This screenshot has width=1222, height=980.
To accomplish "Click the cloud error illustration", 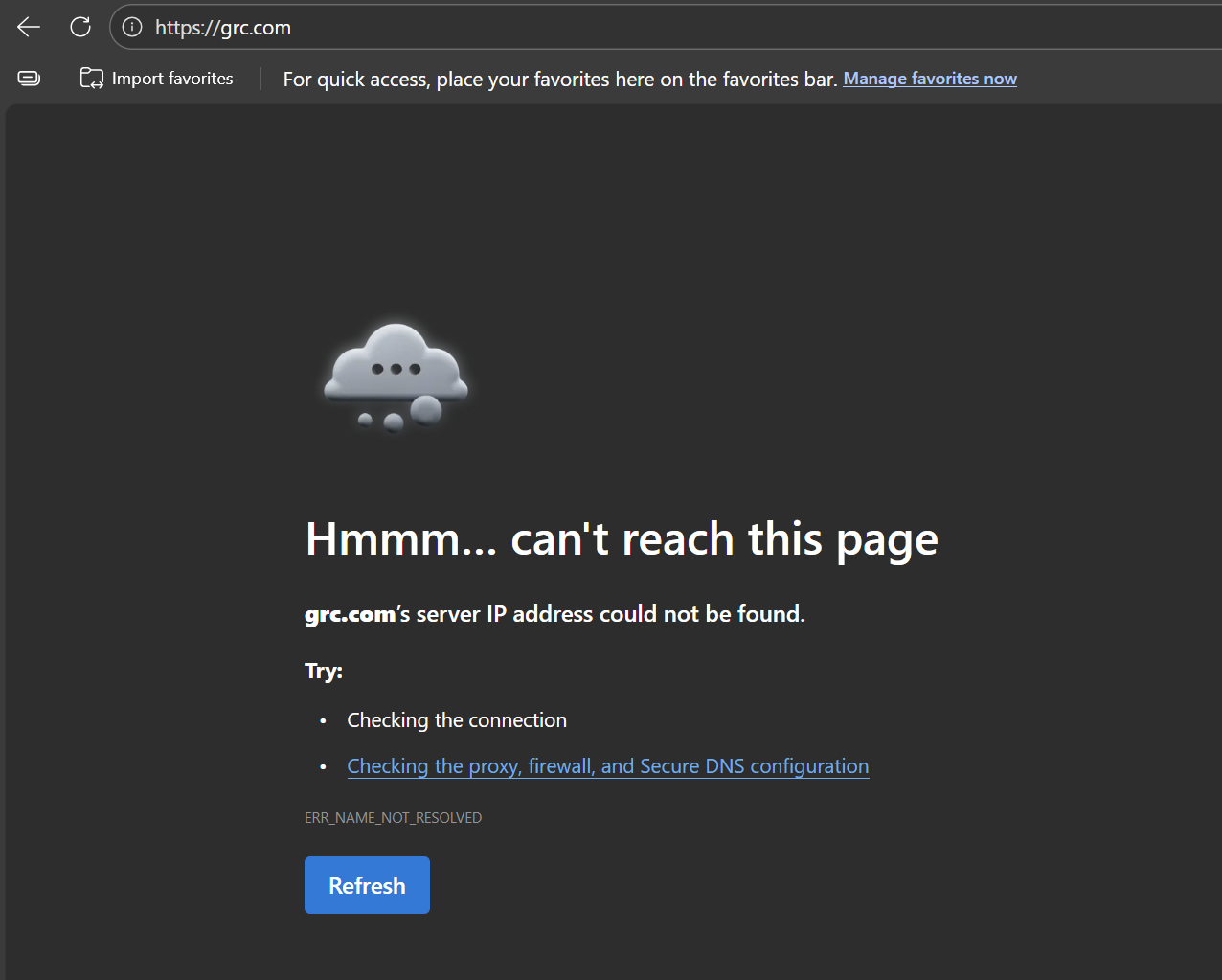I will (396, 377).
